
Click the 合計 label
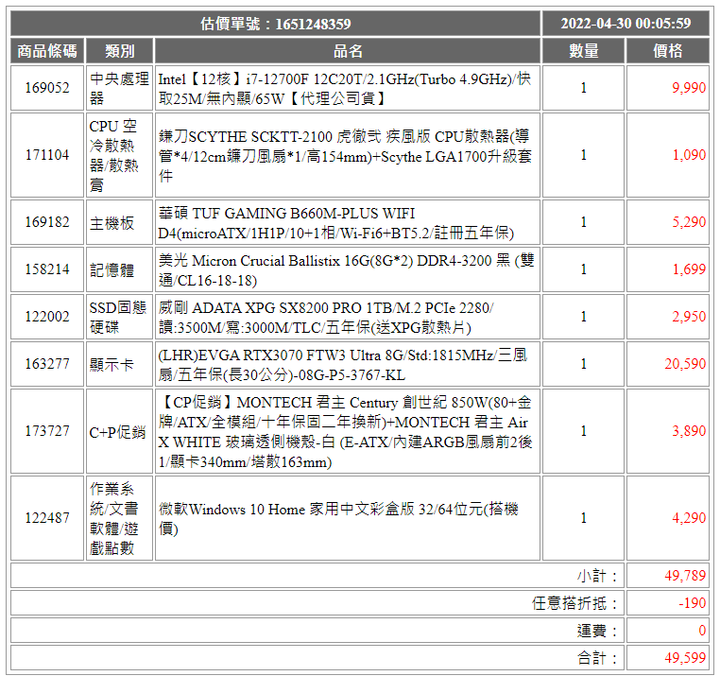(x=597, y=659)
